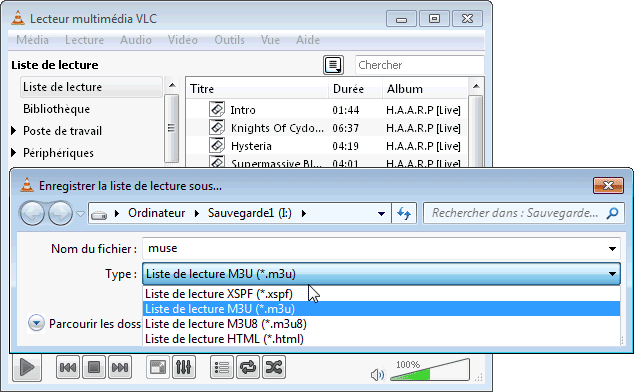634x392 pixels.
Task: Select the Knights Of Cydo... track
Action: 327,128
